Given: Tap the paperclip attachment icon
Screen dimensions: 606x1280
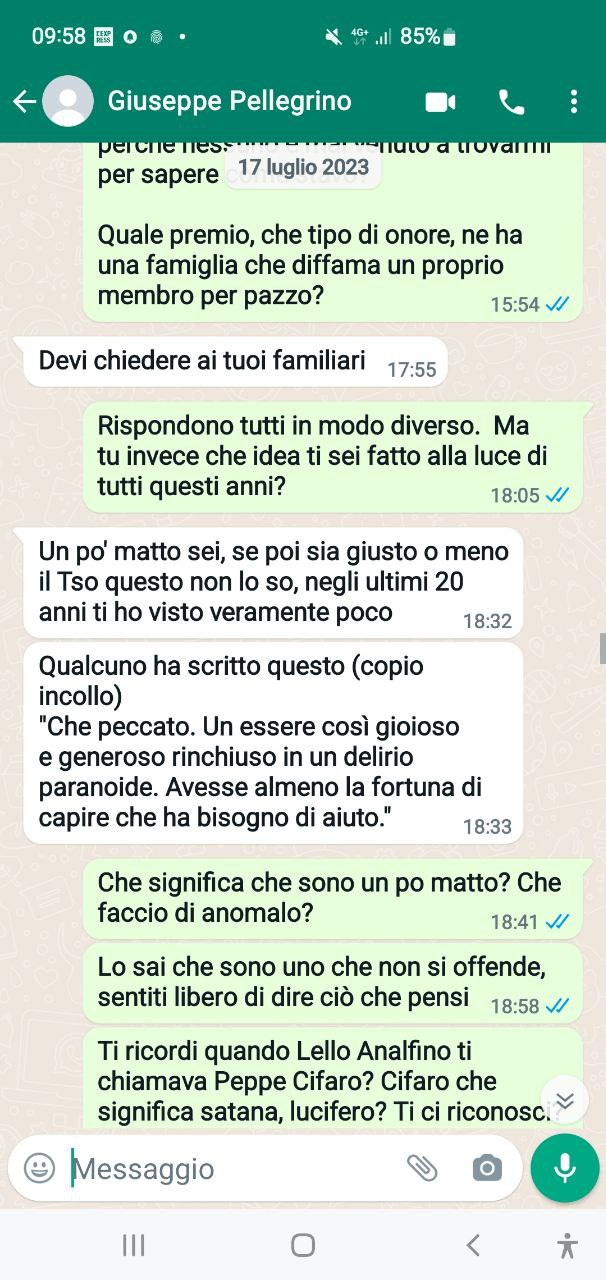Looking at the screenshot, I should click(422, 1168).
